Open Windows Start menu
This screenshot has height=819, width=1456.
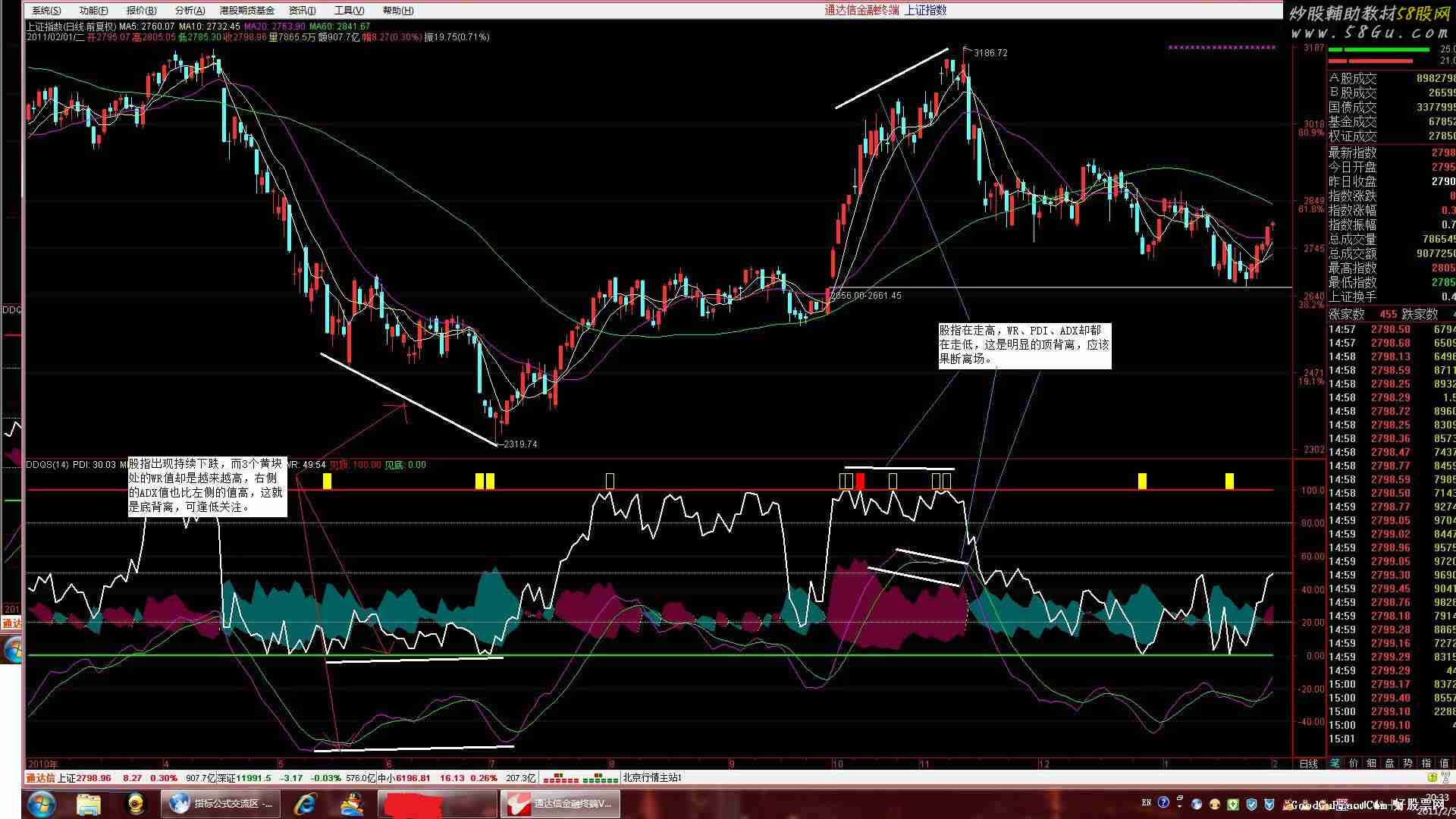coord(40,803)
